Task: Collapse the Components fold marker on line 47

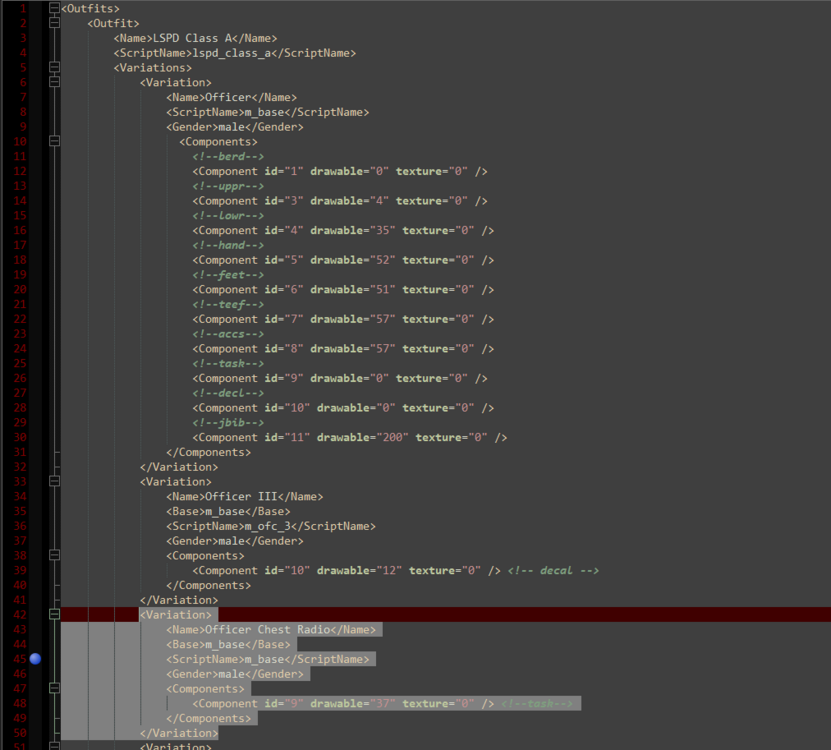Action: coord(55,688)
